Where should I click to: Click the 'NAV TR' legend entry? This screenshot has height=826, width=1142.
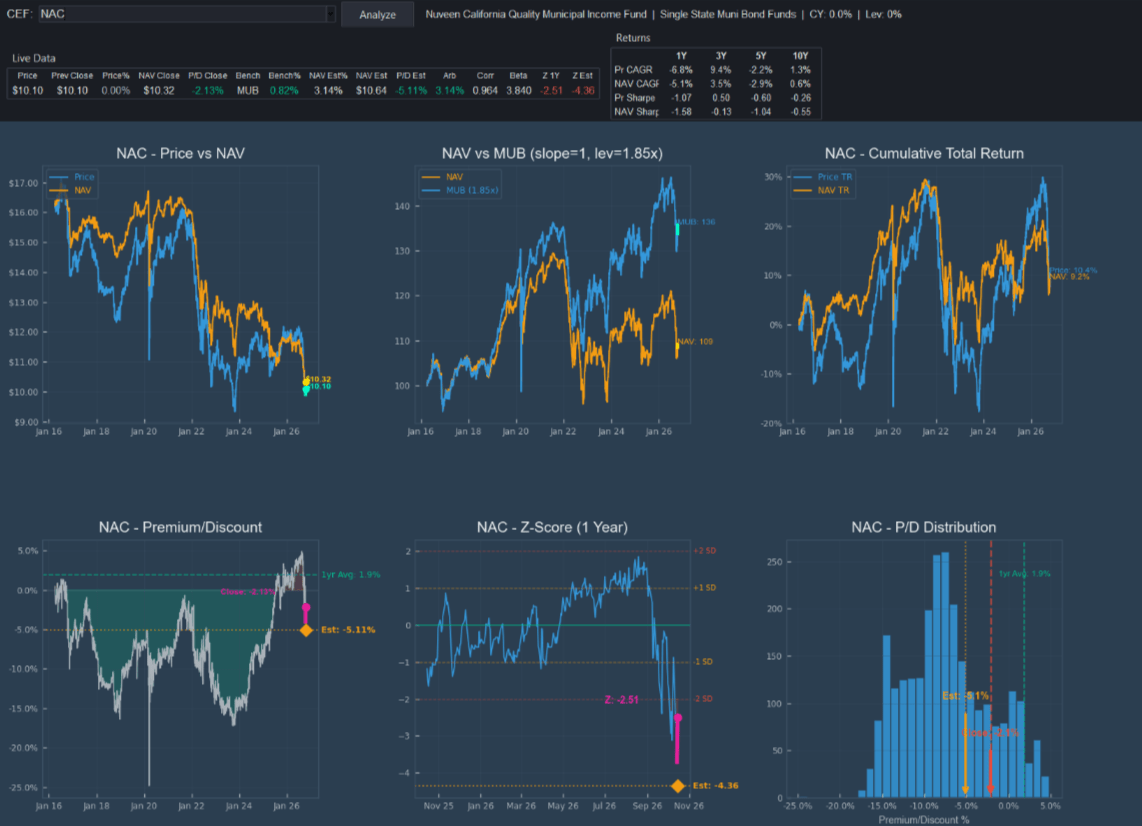tap(822, 190)
